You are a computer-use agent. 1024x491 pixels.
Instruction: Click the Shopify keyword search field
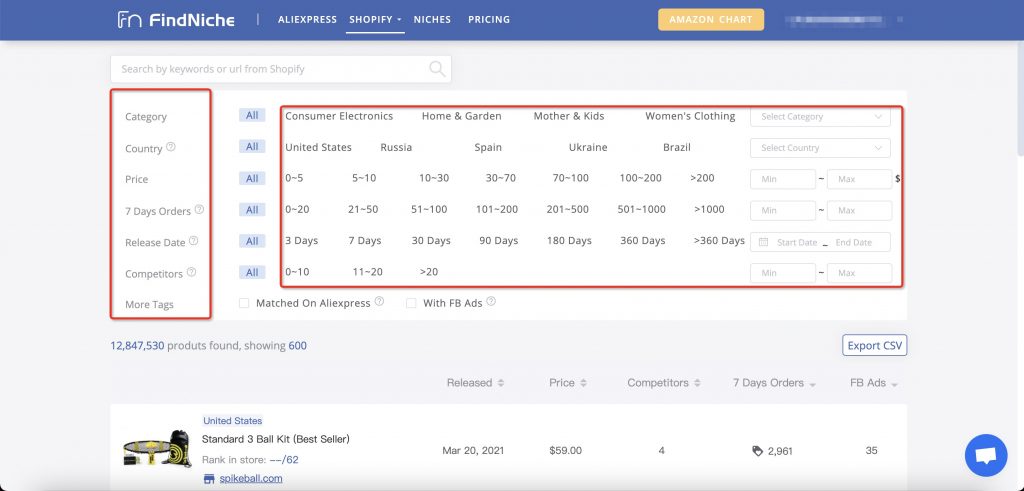click(281, 69)
